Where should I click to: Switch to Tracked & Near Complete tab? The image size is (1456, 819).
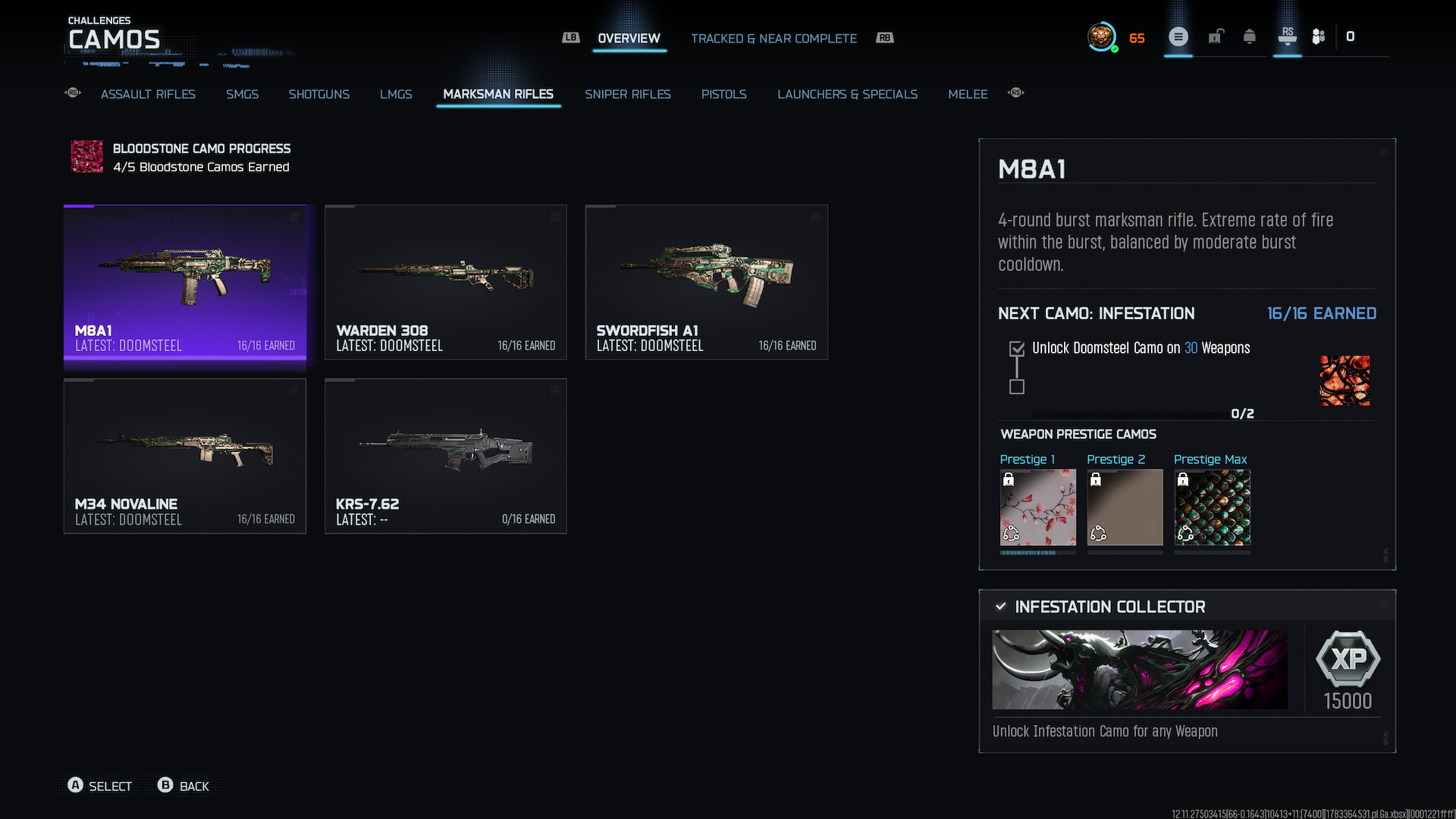tap(773, 39)
